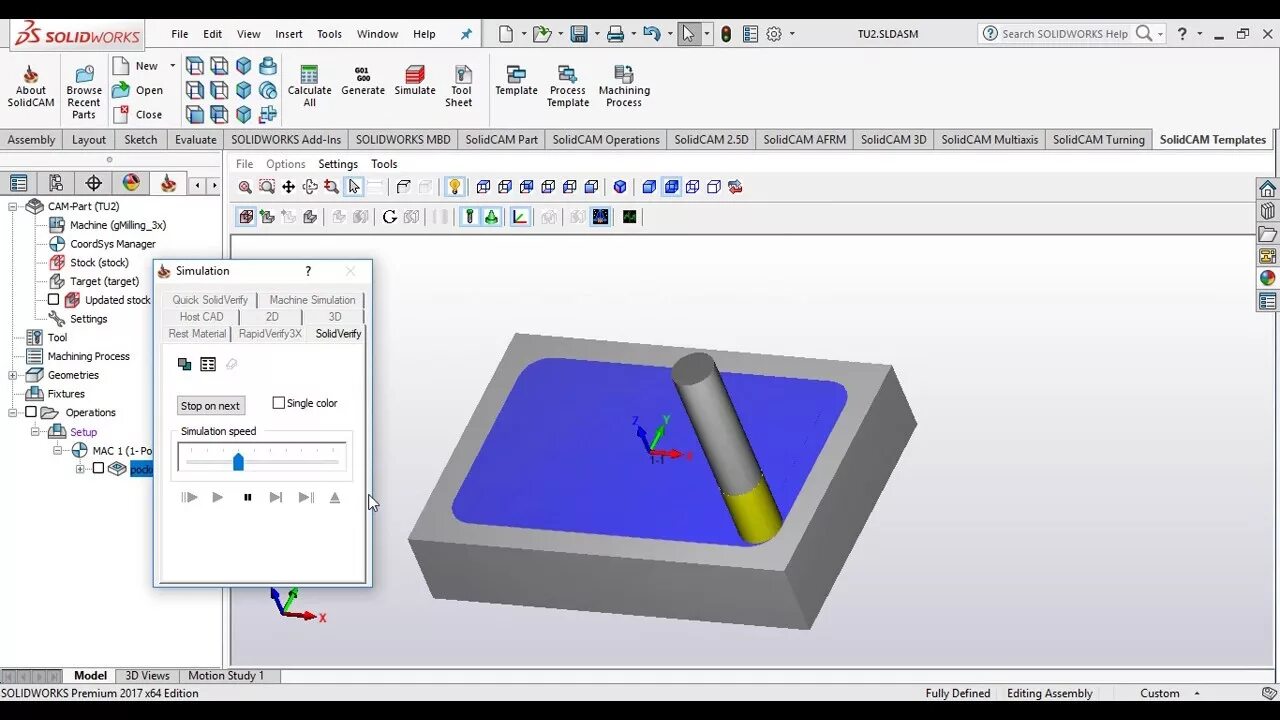Viewport: 1280px width, 720px height.
Task: Expand the highlighted pocket operation
Action: [82, 469]
